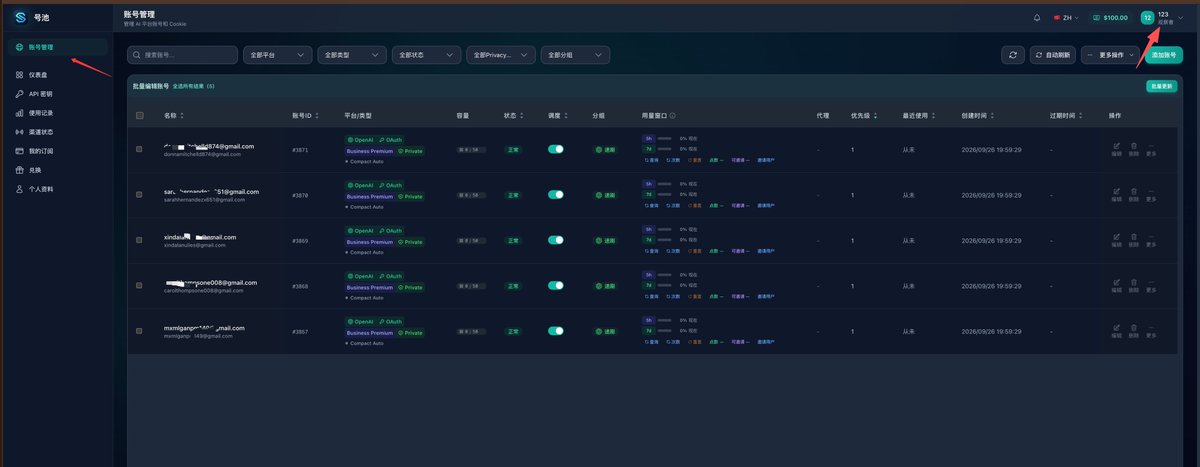Toggle 调度 switch for account #3870

556,195
